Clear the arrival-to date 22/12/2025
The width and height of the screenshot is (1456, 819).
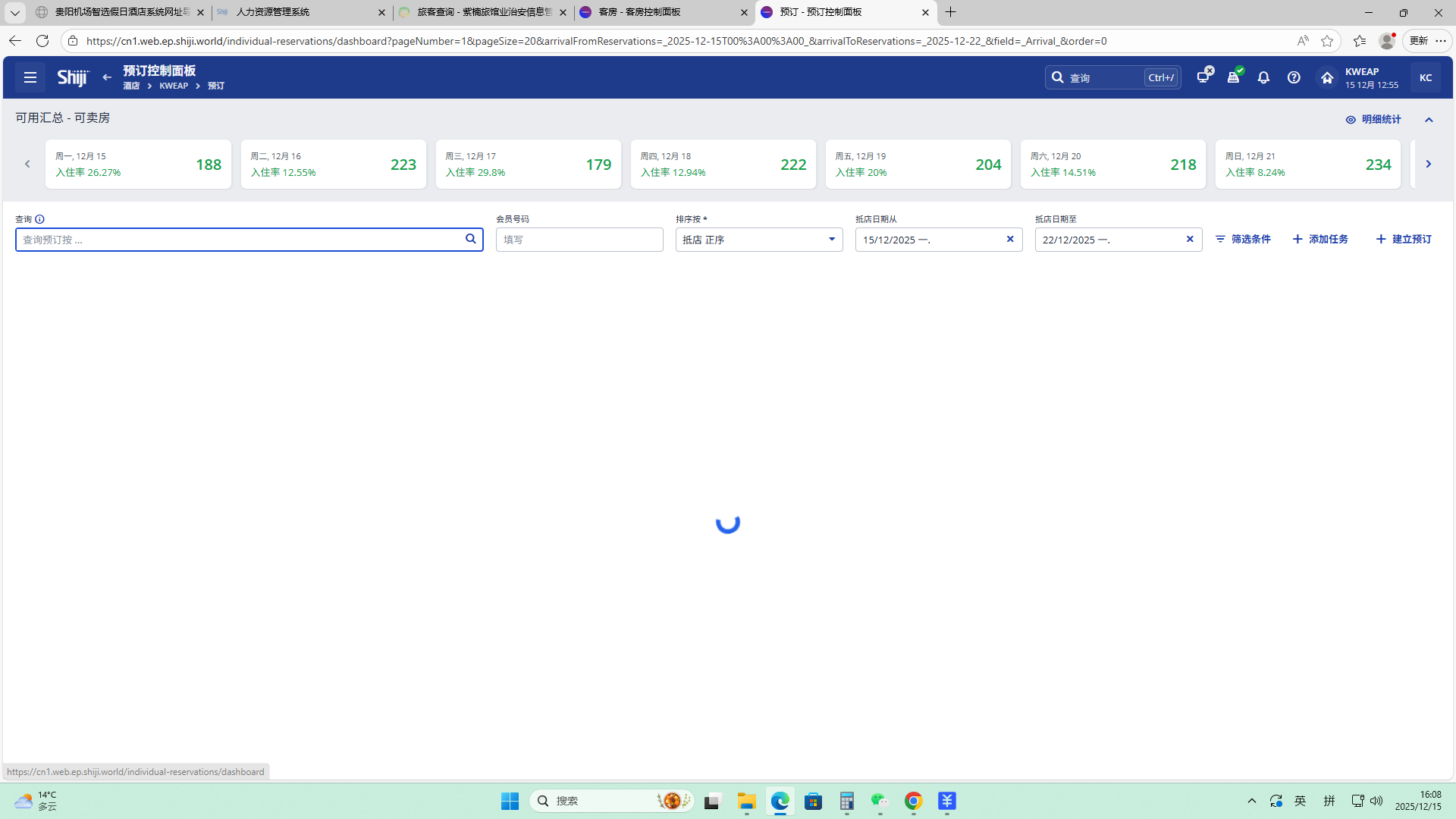[1190, 239]
